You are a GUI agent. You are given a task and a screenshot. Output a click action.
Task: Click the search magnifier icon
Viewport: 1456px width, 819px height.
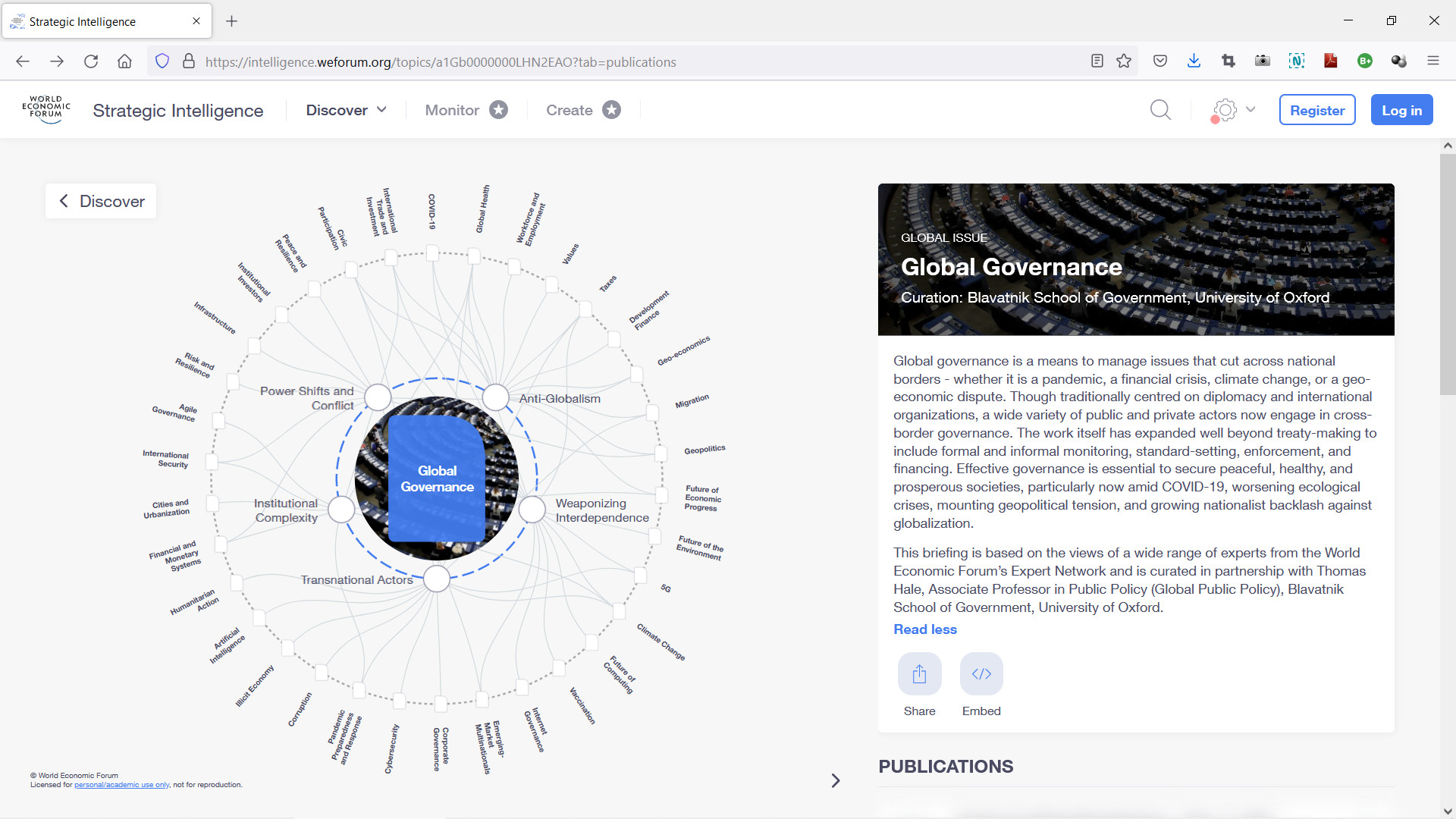1160,110
